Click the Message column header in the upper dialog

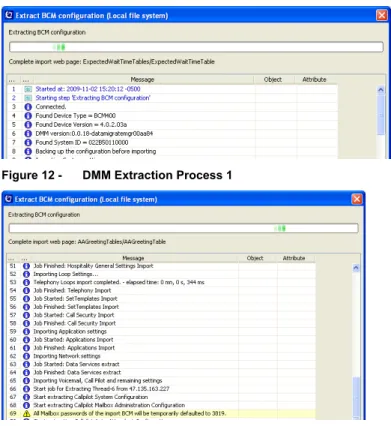pyautogui.click(x=142, y=80)
